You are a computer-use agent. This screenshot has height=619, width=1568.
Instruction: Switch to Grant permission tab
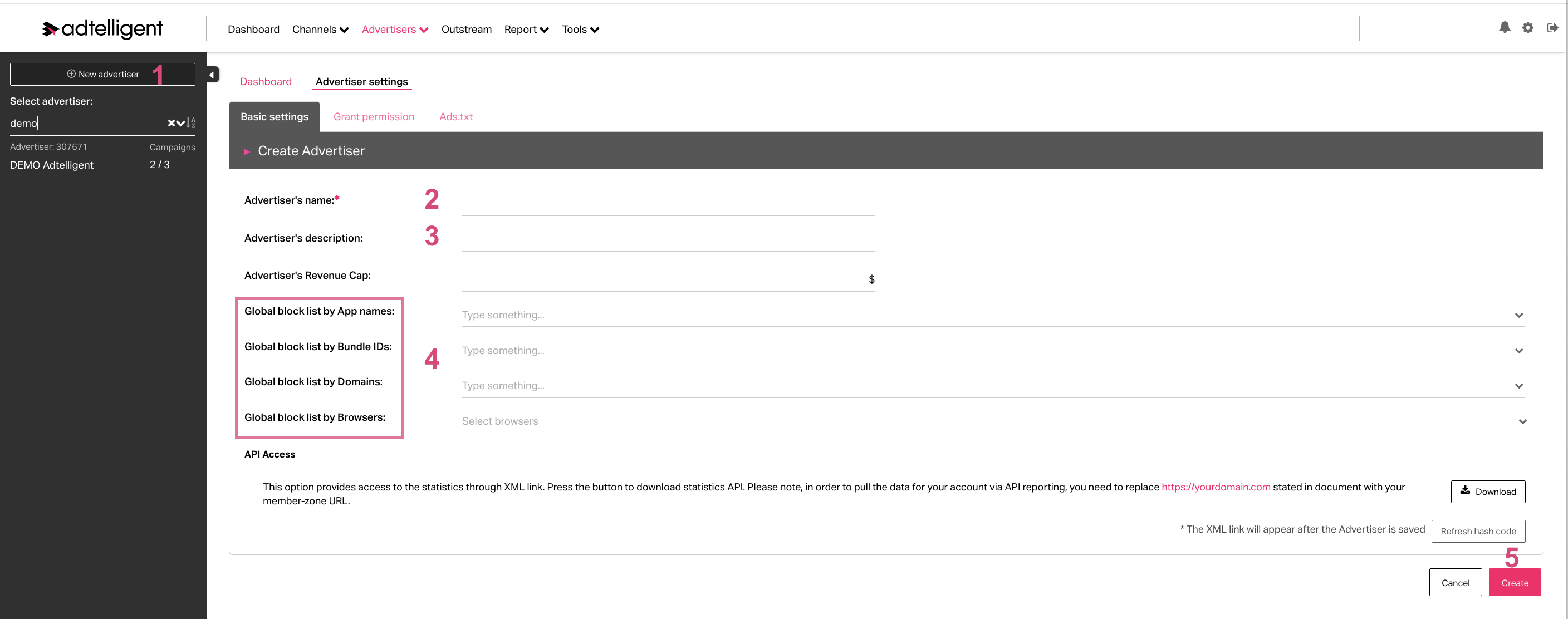tap(373, 116)
